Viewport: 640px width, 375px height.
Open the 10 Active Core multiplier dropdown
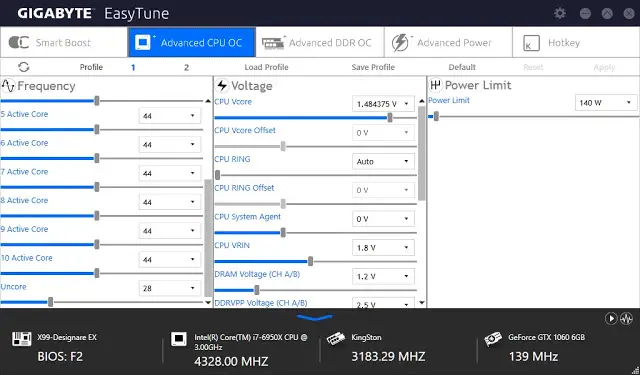point(170,259)
